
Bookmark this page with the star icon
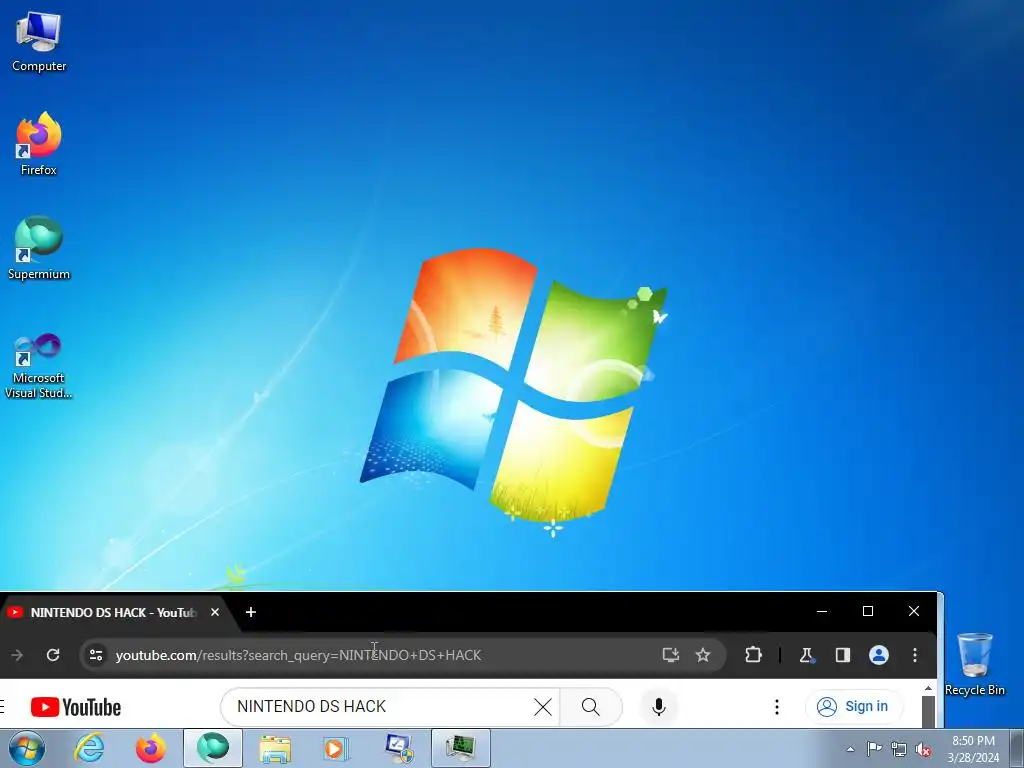tap(703, 655)
